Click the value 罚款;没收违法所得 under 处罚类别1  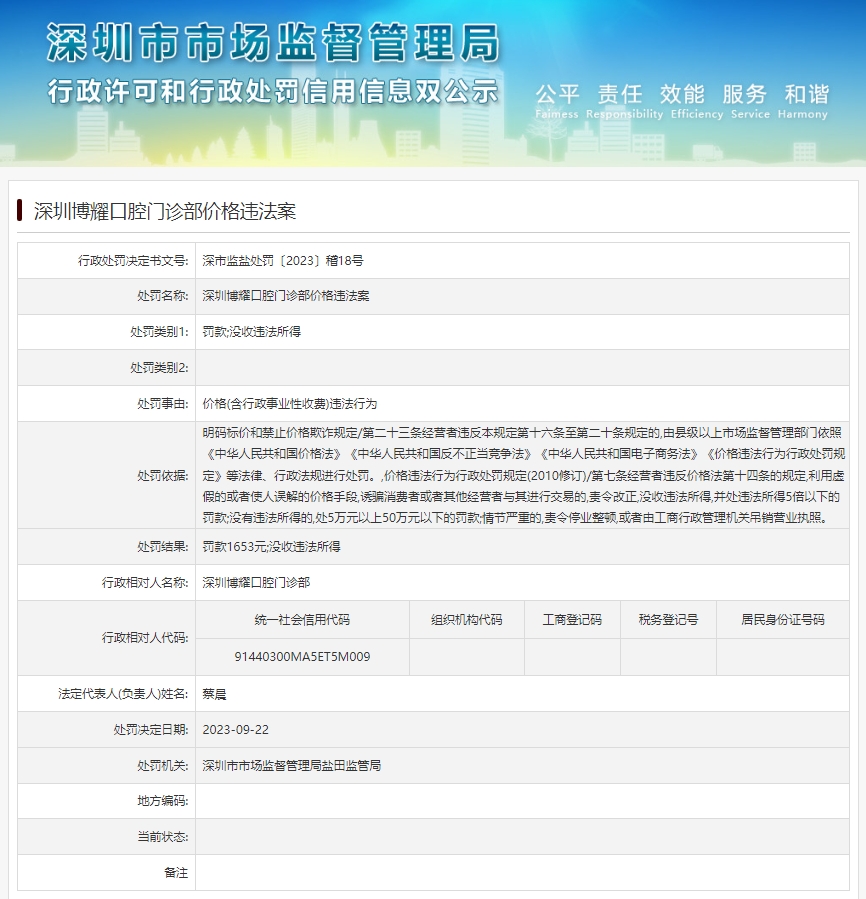[251, 332]
